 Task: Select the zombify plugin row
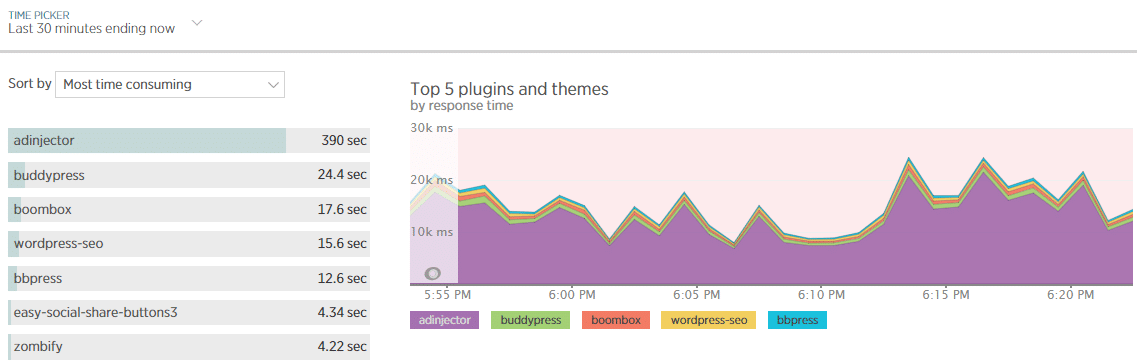coord(189,346)
